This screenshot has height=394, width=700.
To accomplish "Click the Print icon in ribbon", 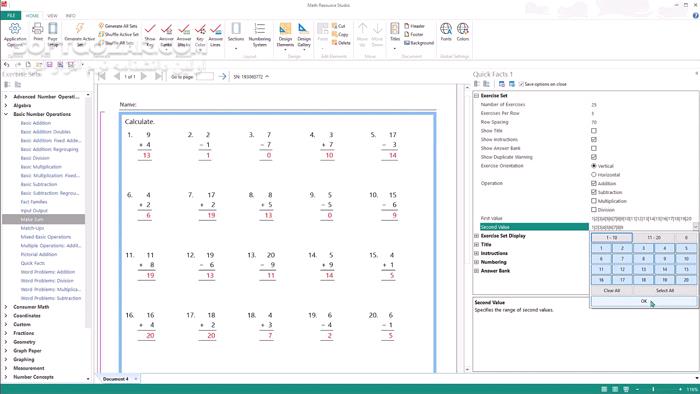I will 38,29.
